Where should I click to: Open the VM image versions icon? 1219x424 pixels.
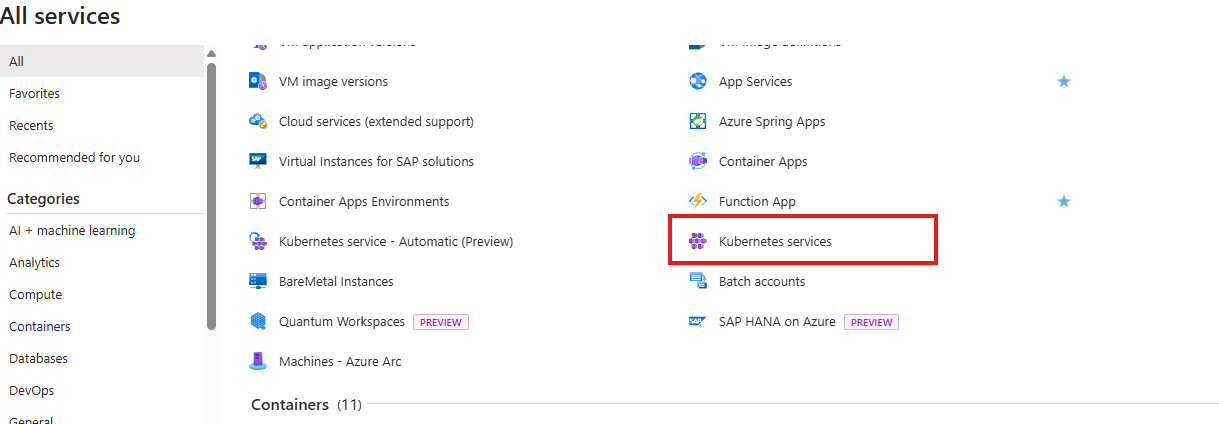[x=258, y=81]
